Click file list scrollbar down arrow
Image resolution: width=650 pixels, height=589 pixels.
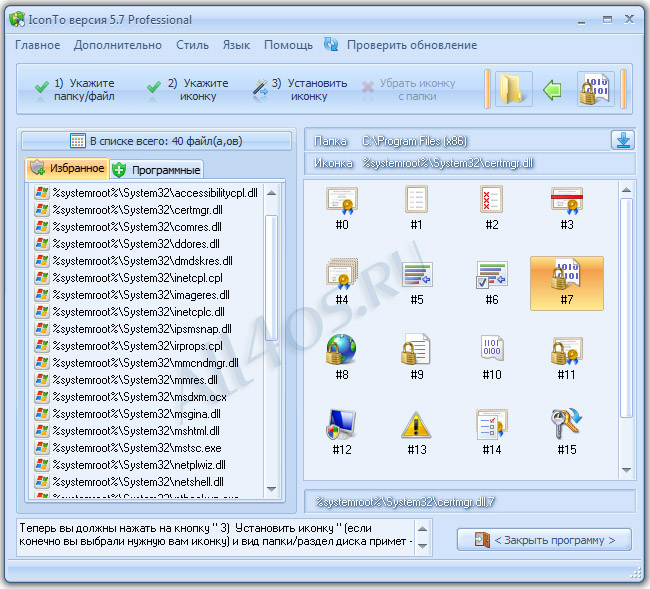[272, 489]
